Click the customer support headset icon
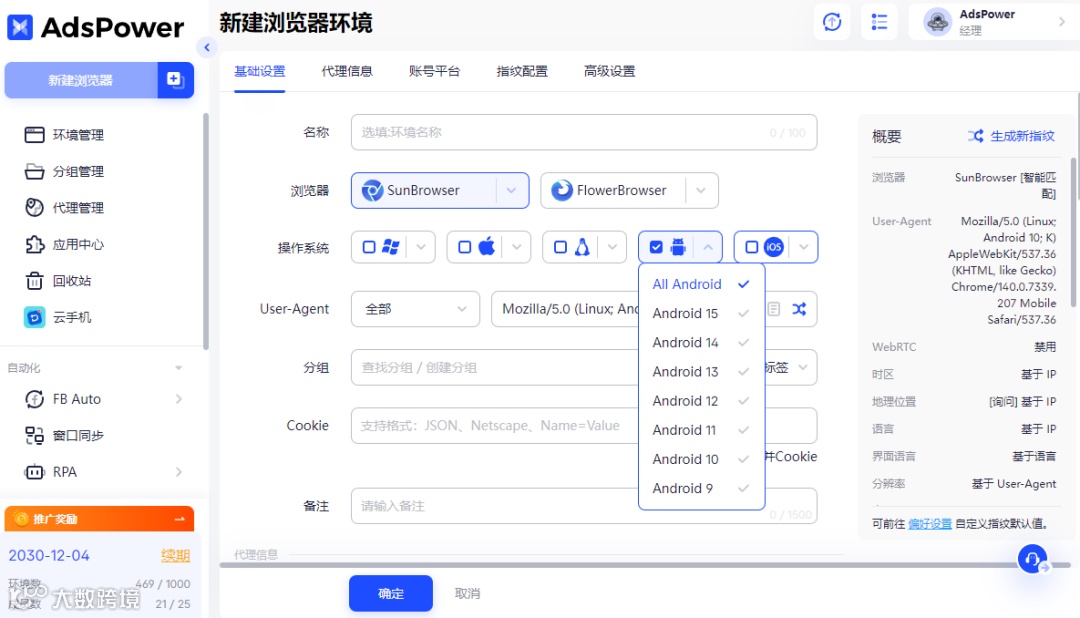 pyautogui.click(x=1032, y=559)
